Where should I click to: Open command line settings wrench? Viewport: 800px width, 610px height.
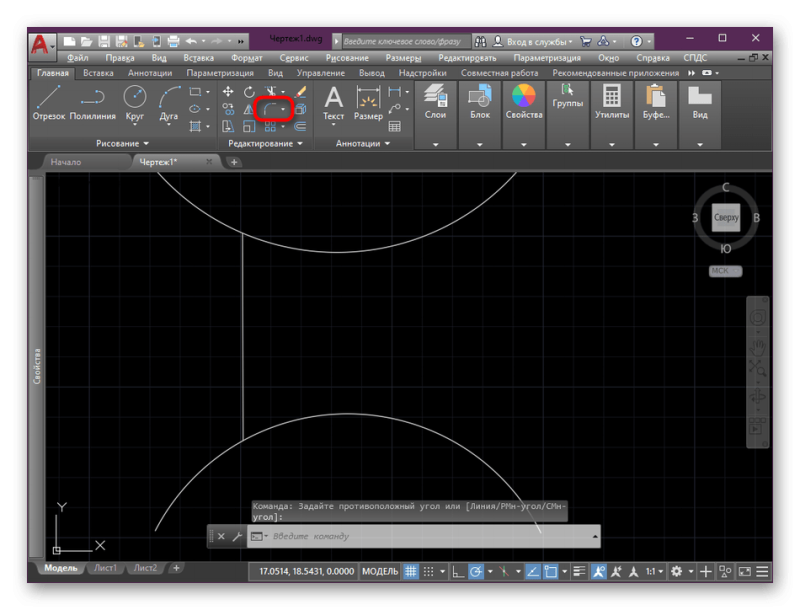[237, 537]
